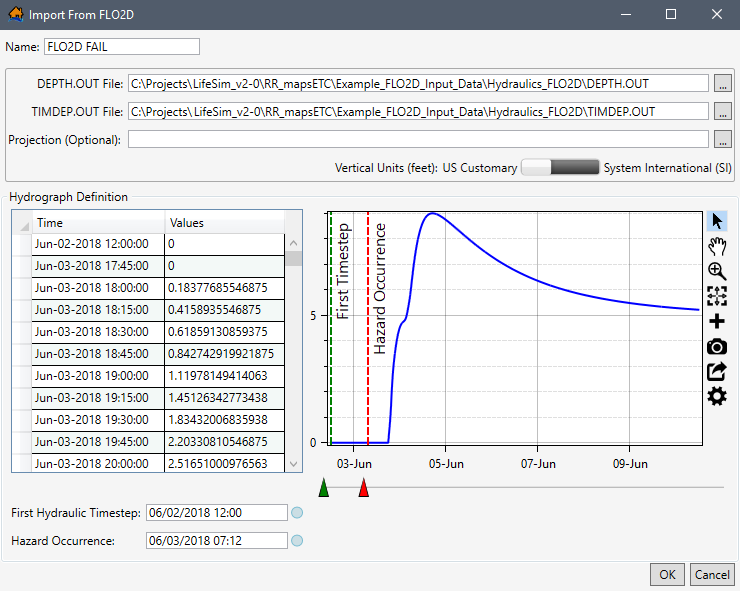The height and width of the screenshot is (591, 740).
Task: Click circle button beside Hazard Occurrence
Action: [297, 540]
